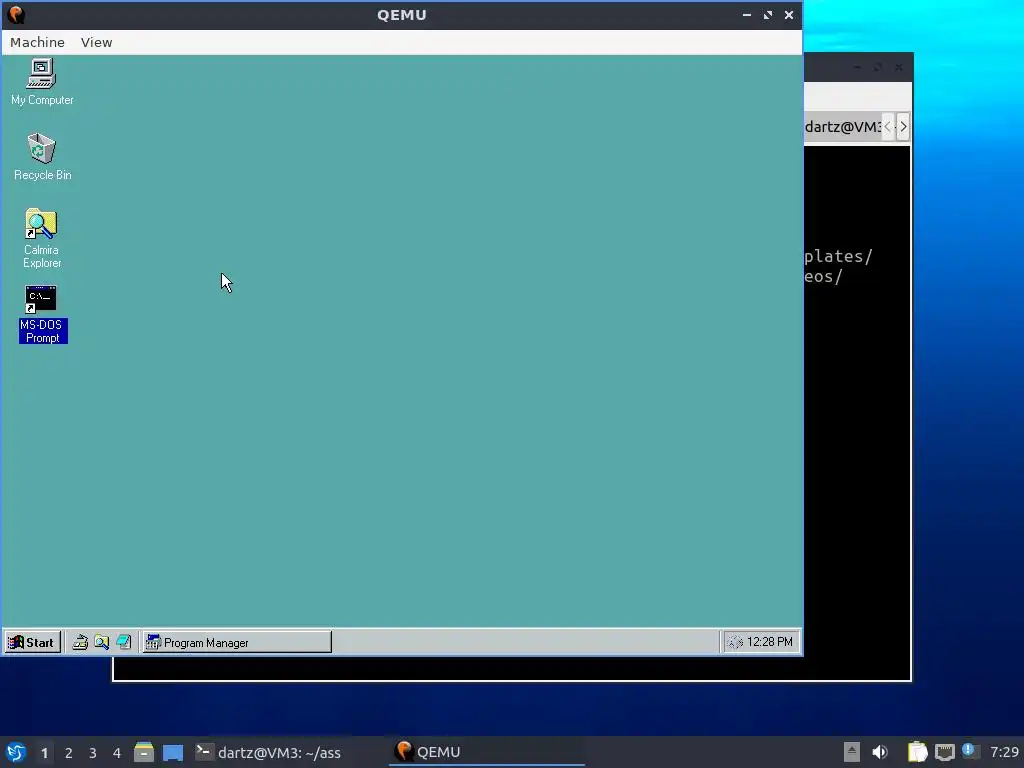Activate the Program Manager taskbar button
1024x768 pixels.
pyautogui.click(x=237, y=642)
